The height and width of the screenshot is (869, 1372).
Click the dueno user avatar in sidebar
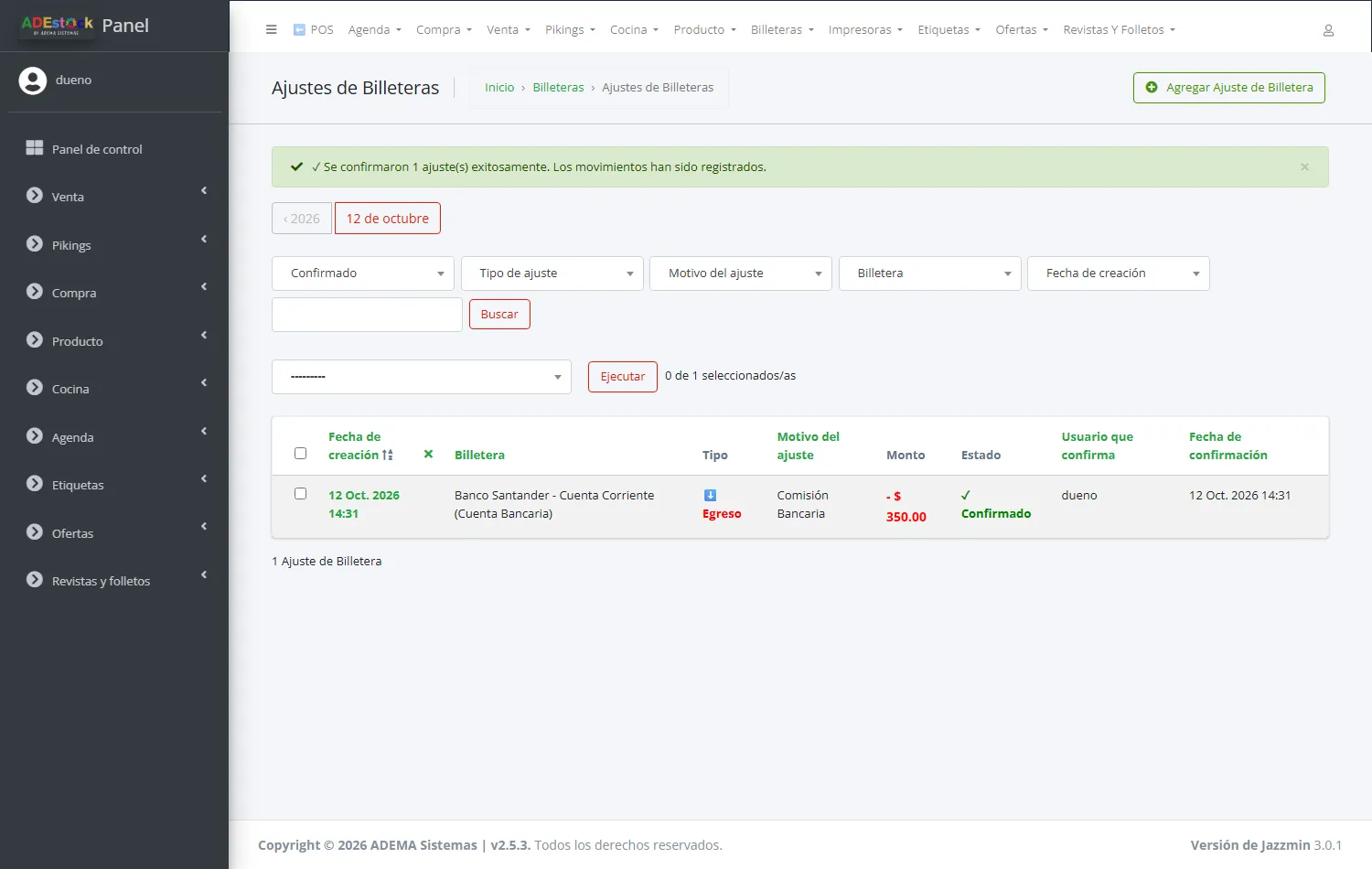point(33,80)
